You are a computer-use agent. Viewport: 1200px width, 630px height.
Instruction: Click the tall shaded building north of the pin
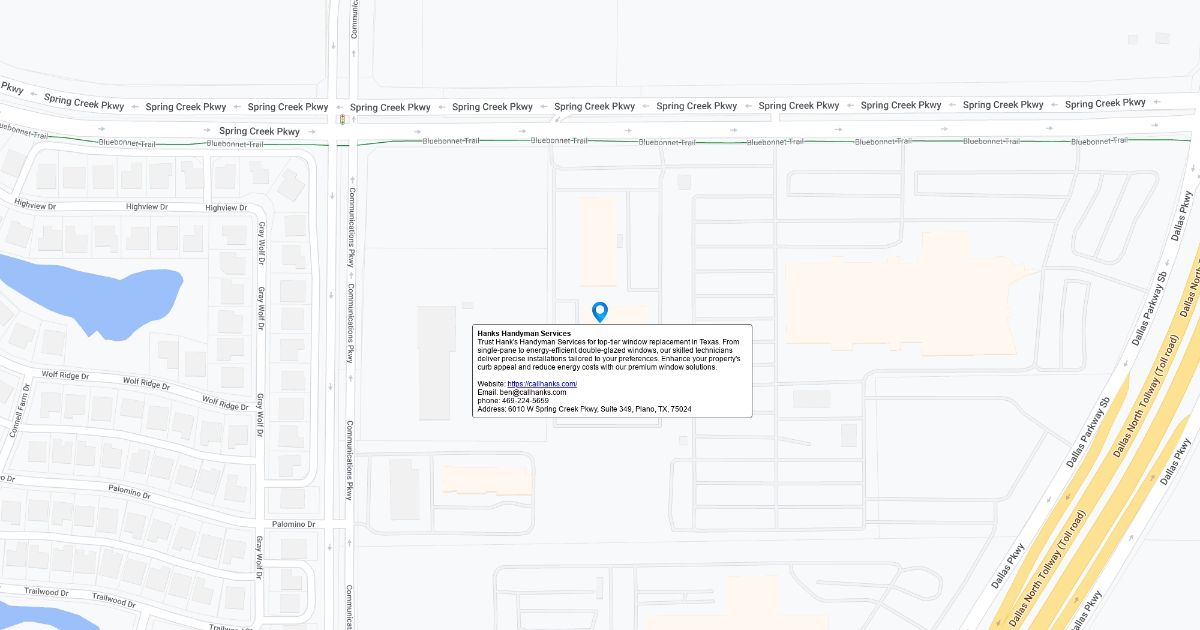[598, 240]
